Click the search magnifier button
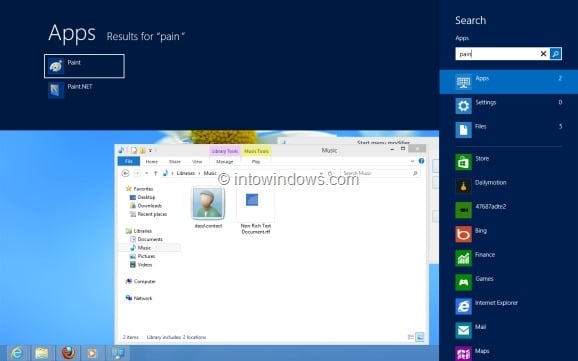Viewport: 578px width, 361px height. coord(556,54)
